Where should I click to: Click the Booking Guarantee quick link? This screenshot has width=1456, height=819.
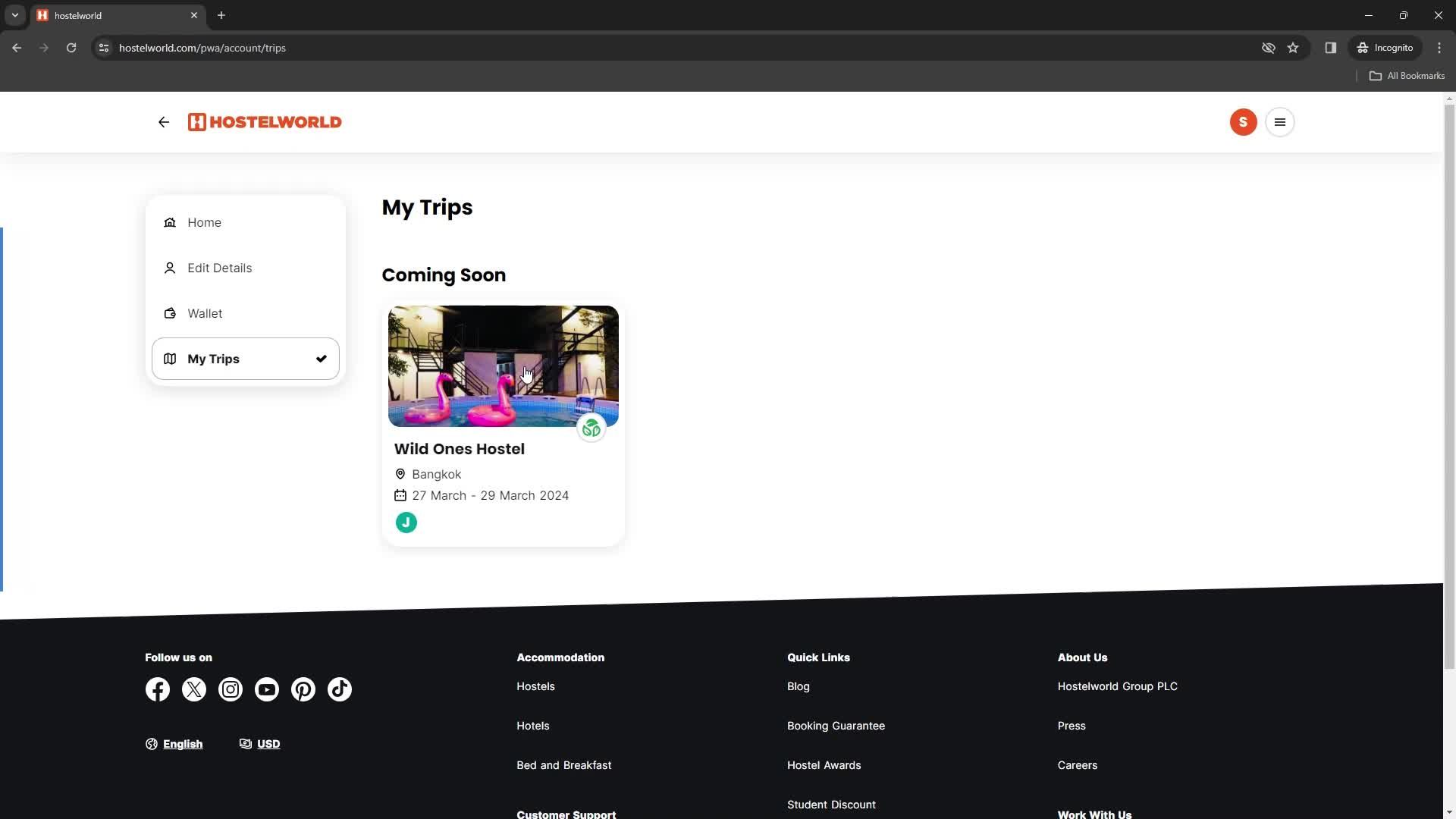pyautogui.click(x=836, y=725)
